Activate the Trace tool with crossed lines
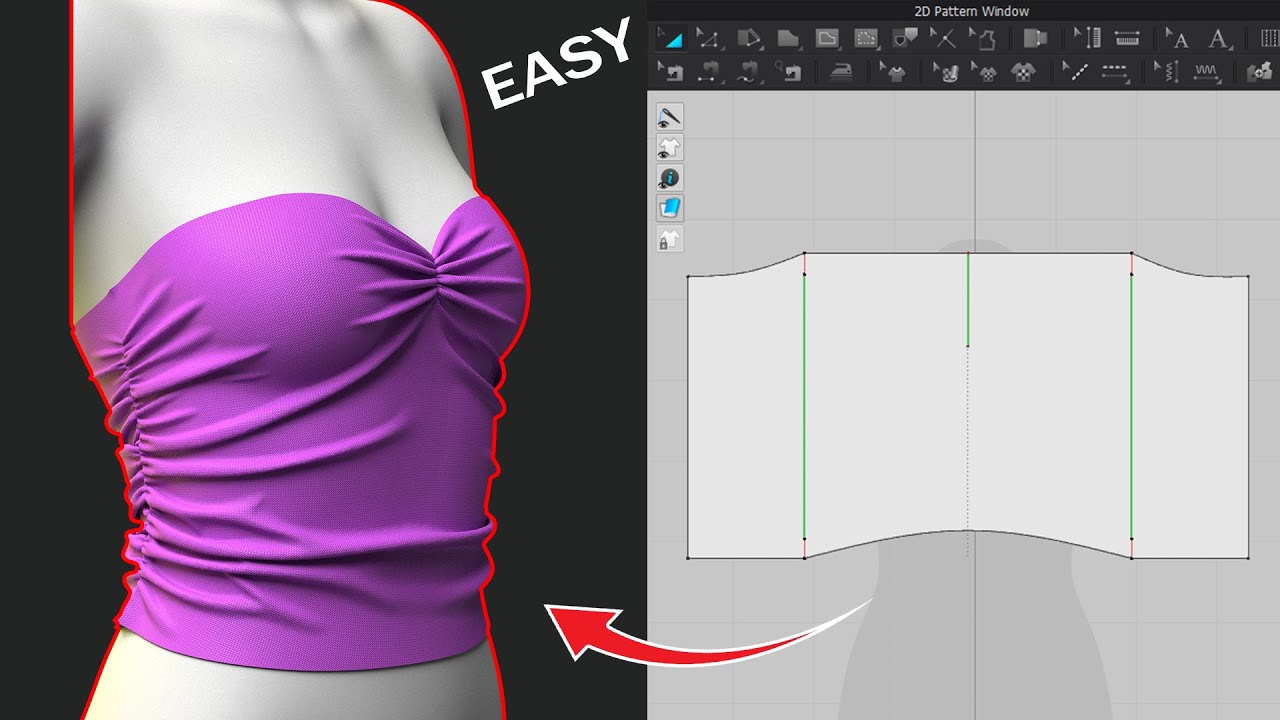Screen dimensions: 1280x720 coord(944,39)
